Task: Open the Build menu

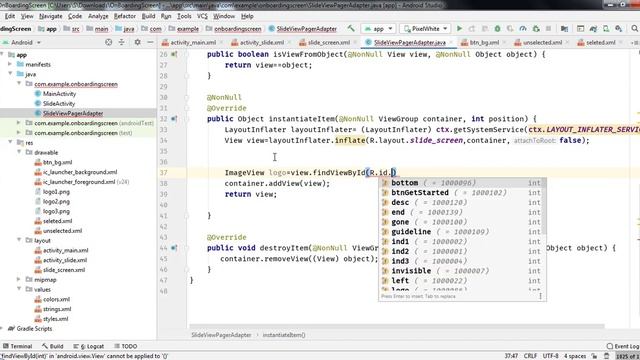Action: point(148,16)
